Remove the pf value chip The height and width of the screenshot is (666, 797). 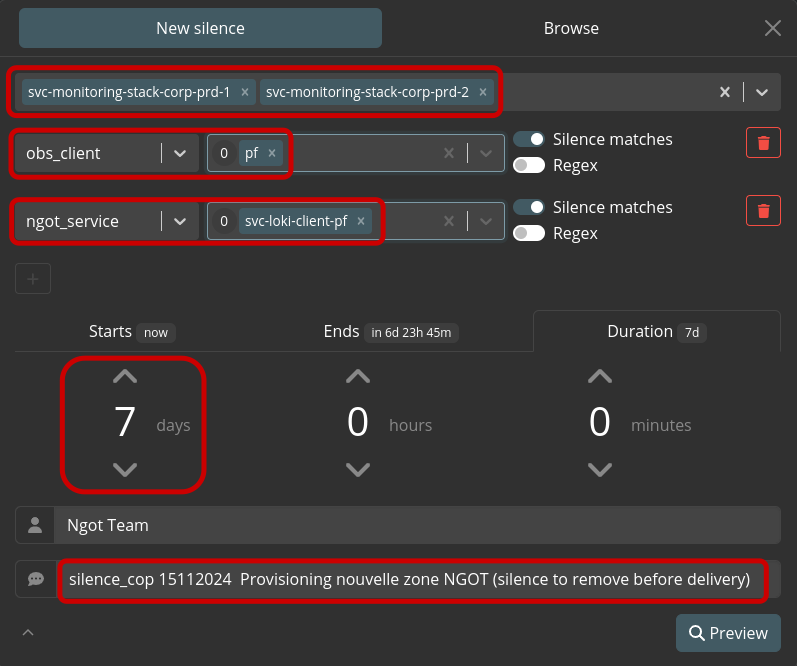(272, 153)
